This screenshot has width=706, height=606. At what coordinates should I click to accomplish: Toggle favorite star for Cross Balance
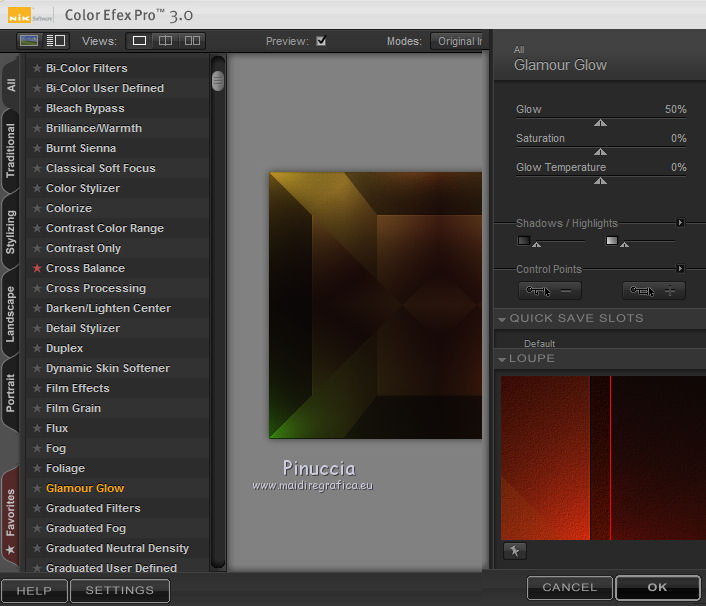(x=37, y=268)
